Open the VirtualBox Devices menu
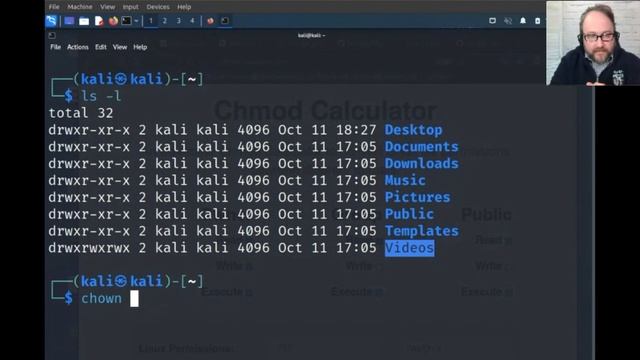The height and width of the screenshot is (360, 640). tap(158, 7)
